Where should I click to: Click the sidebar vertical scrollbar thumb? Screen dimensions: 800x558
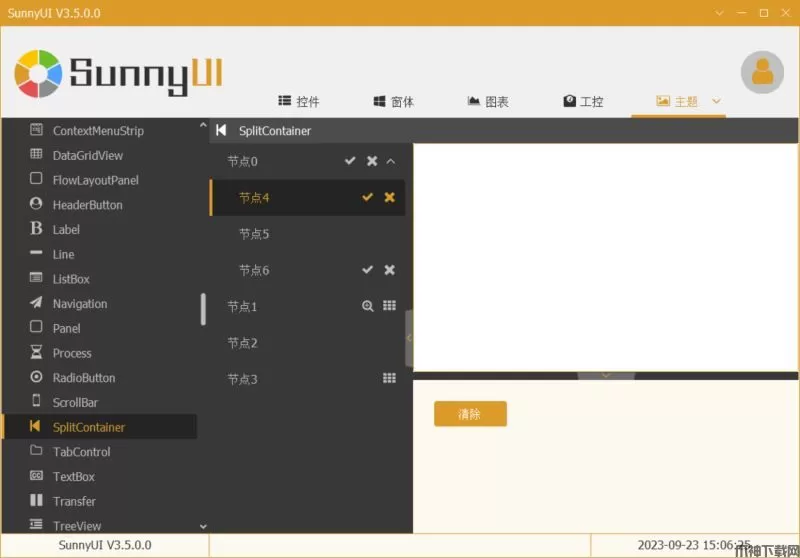(x=204, y=309)
